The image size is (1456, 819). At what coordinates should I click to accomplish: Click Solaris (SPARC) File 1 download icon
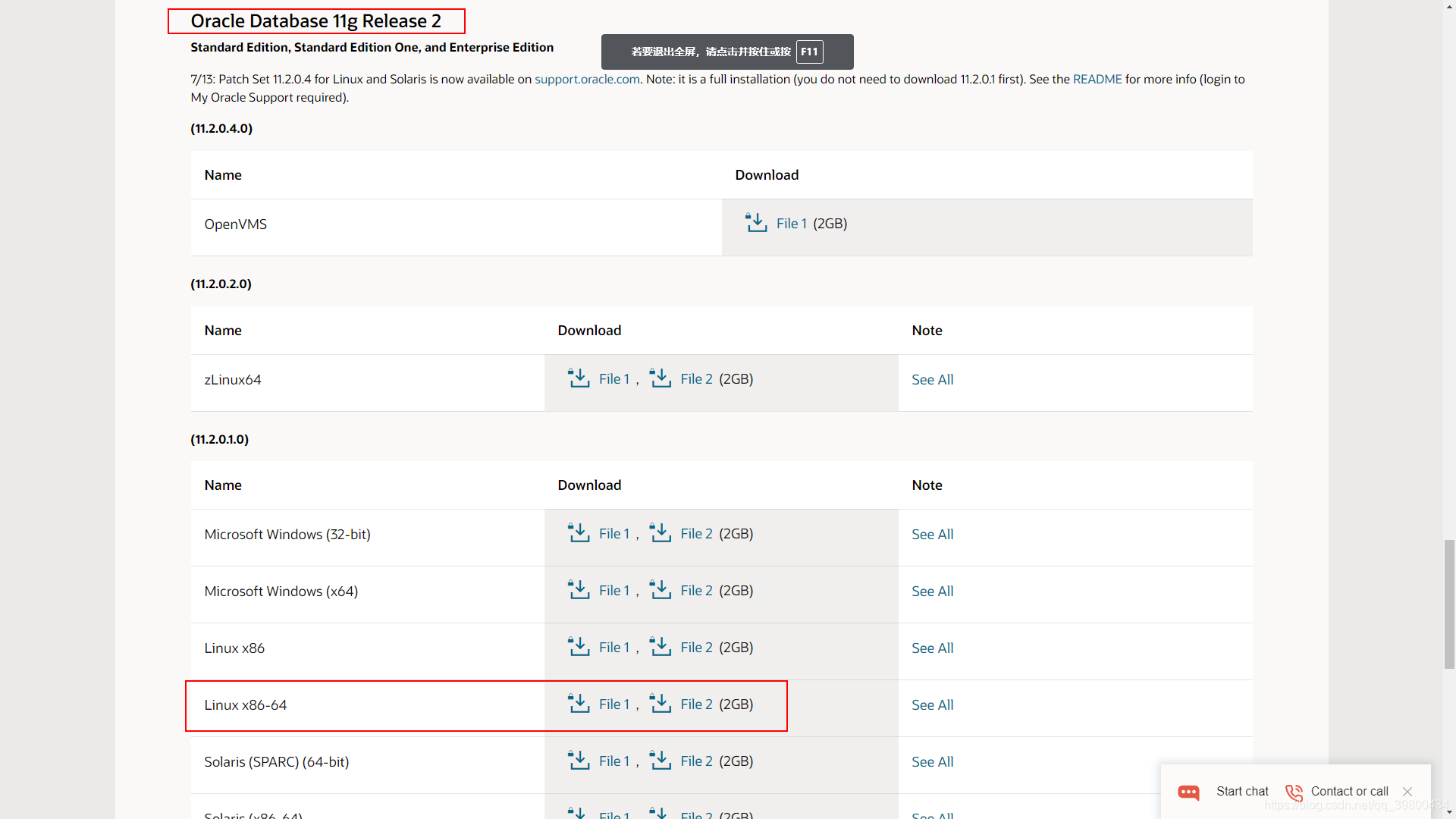coord(579,760)
